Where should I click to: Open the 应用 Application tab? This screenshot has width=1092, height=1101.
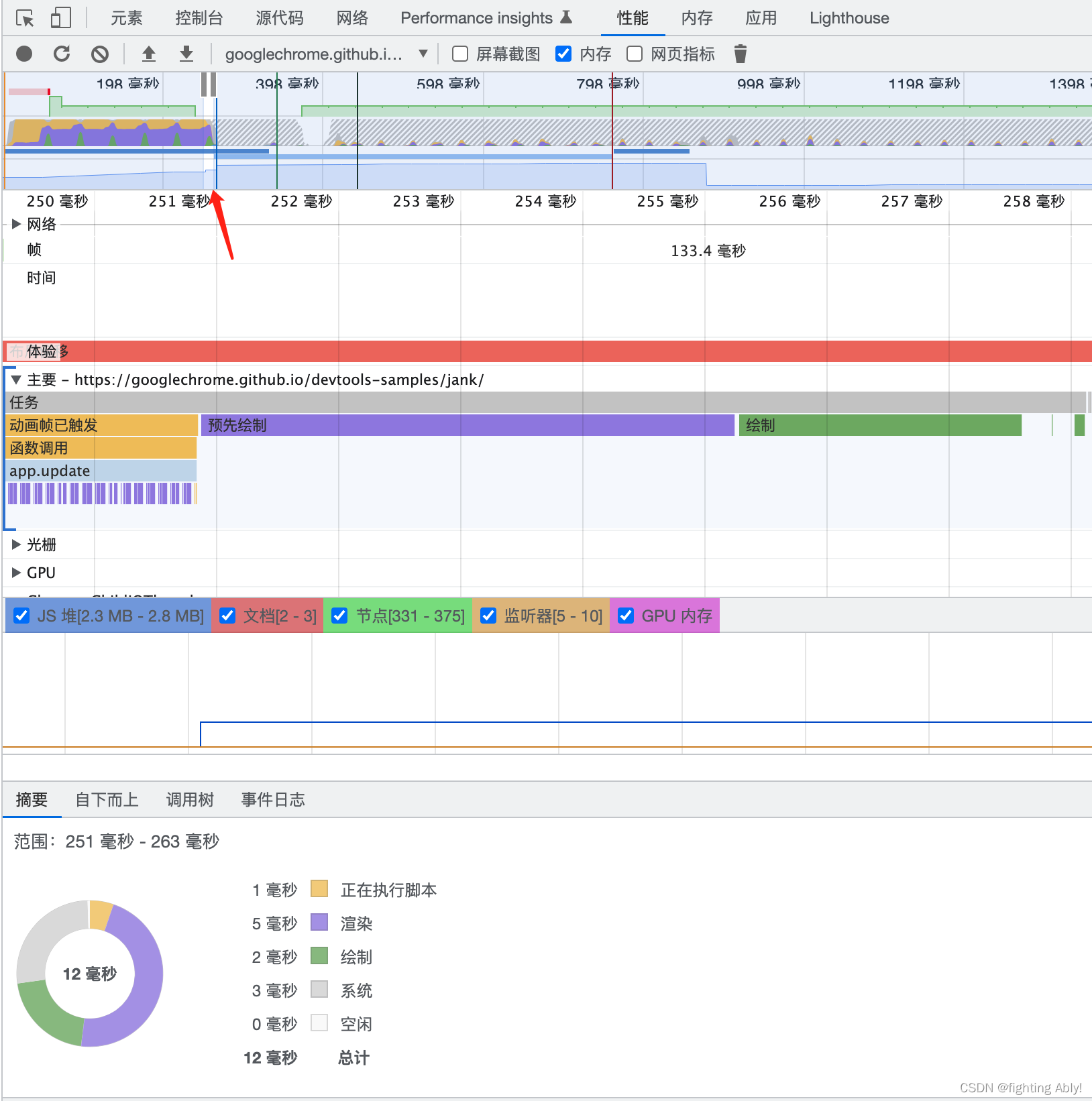point(761,18)
